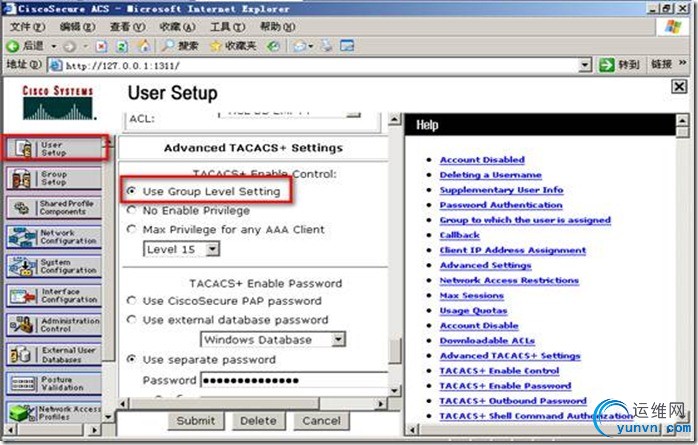Select No Enable Privilege radio

[x=131, y=210]
